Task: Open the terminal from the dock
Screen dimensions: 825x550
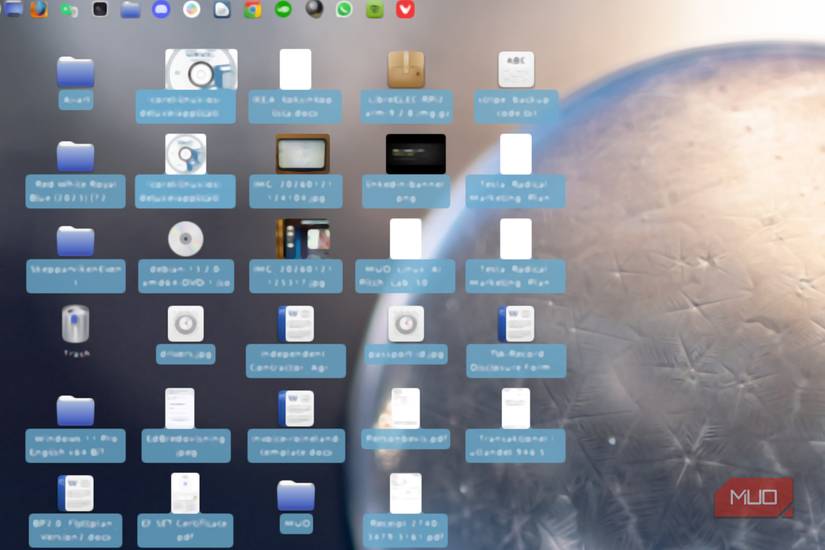Action: tap(99, 9)
